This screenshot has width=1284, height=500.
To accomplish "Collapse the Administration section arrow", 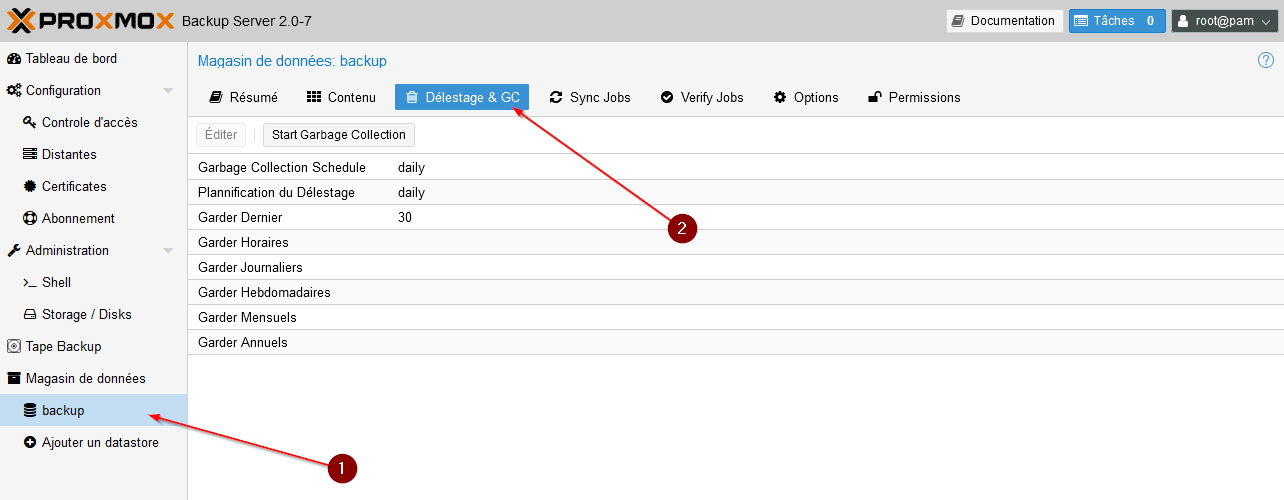I will pyautogui.click(x=168, y=251).
